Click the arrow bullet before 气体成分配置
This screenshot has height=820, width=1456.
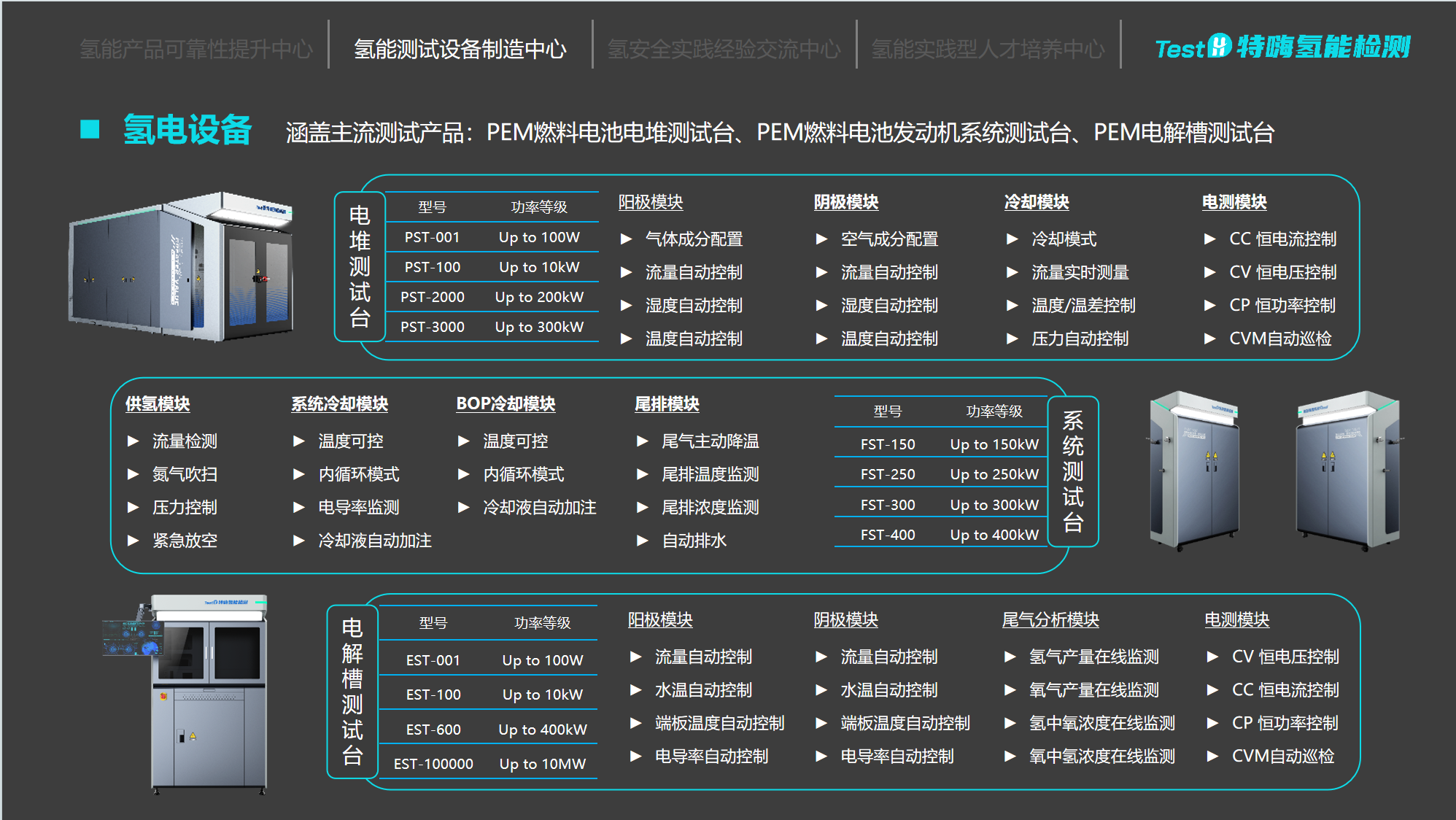626,239
